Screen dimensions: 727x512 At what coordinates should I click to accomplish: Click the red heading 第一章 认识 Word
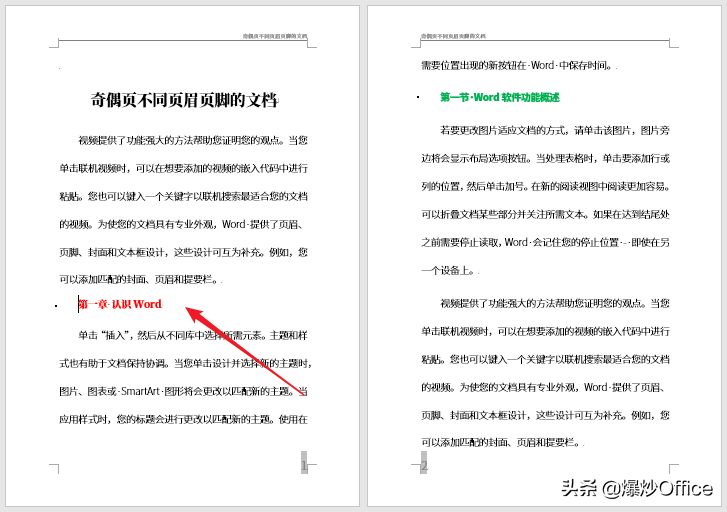(x=120, y=304)
